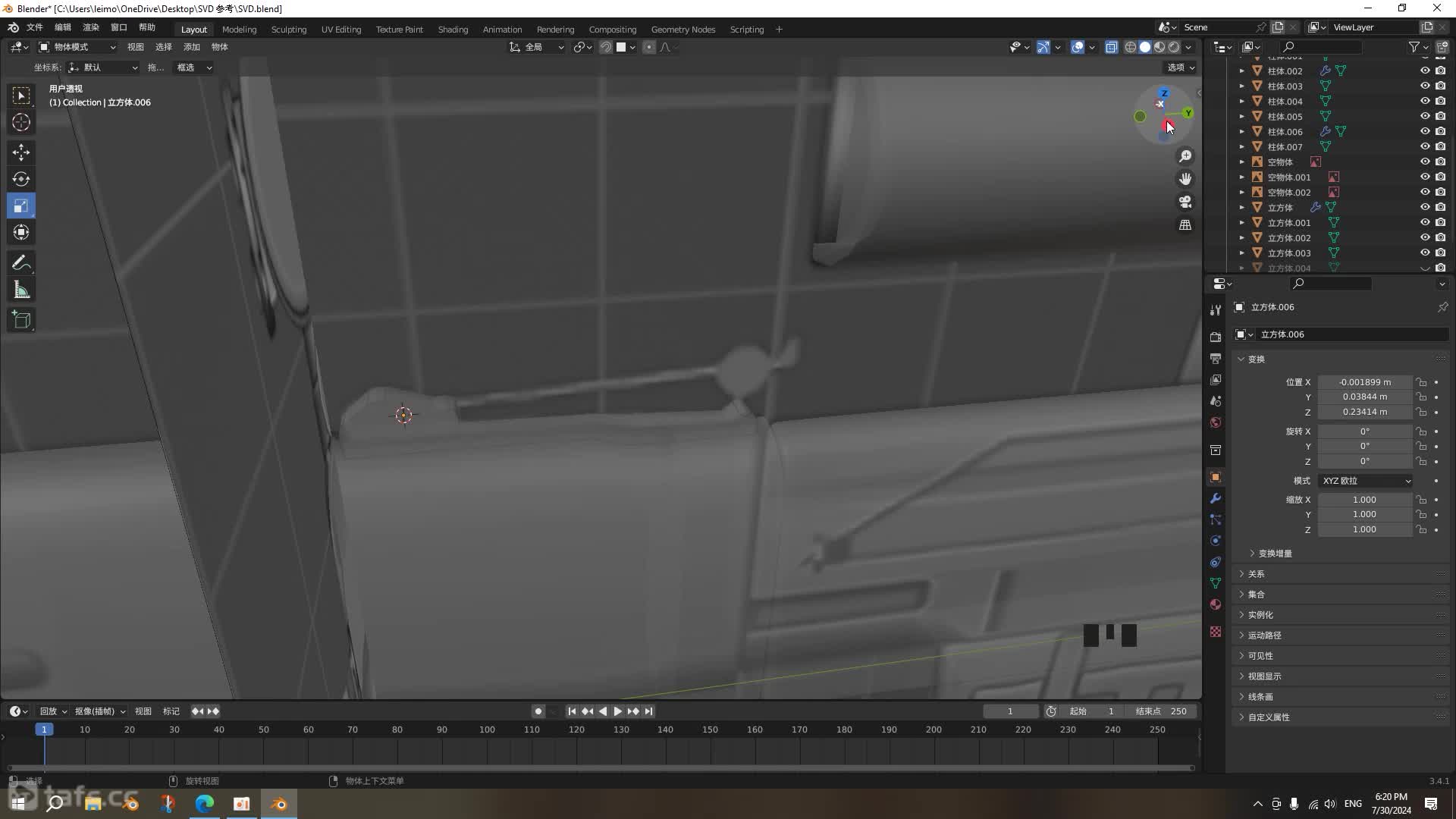Viewport: 1456px width, 819px height.
Task: Click the 位置 Z value field
Action: point(1364,412)
